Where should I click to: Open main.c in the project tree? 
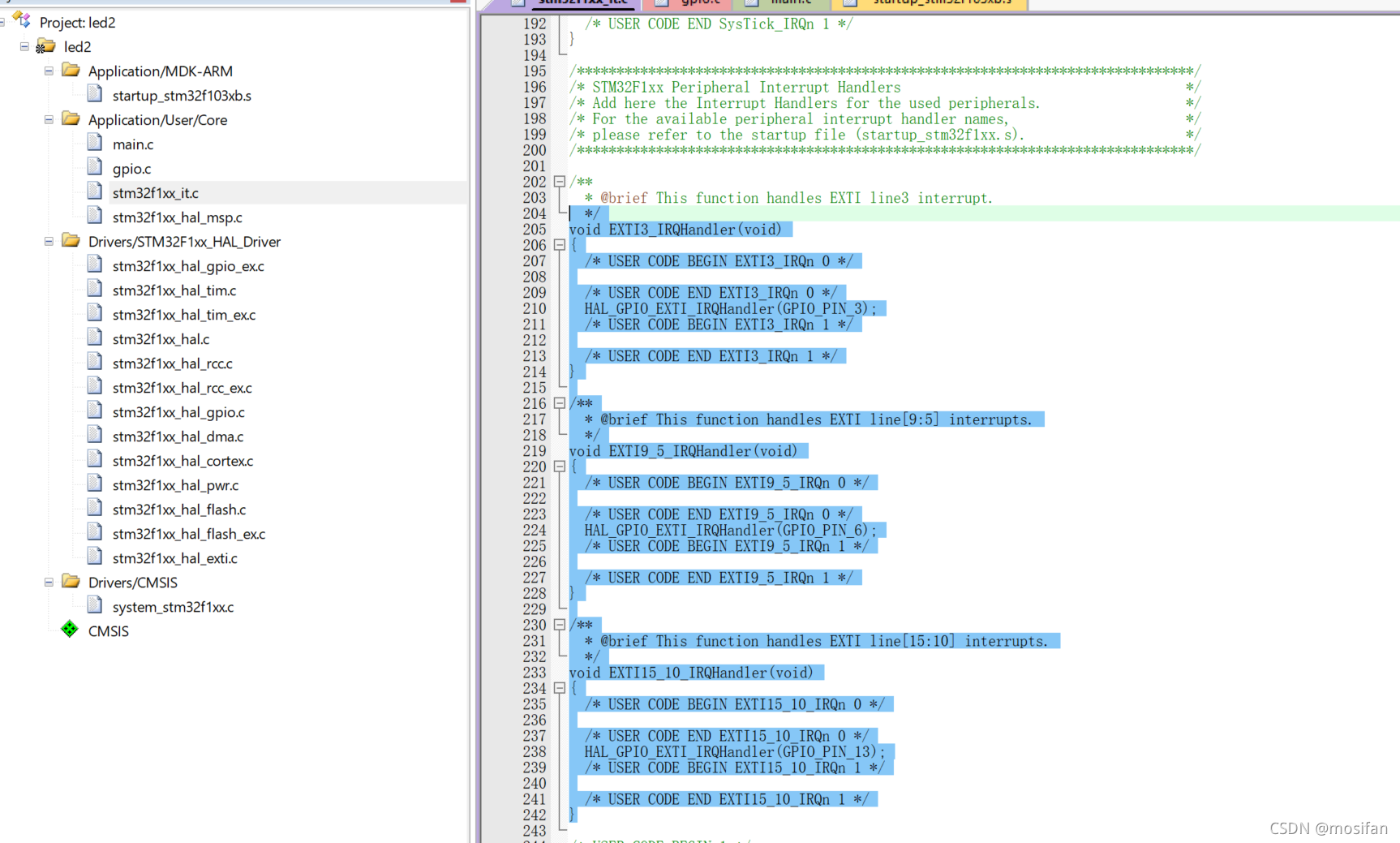pyautogui.click(x=133, y=144)
